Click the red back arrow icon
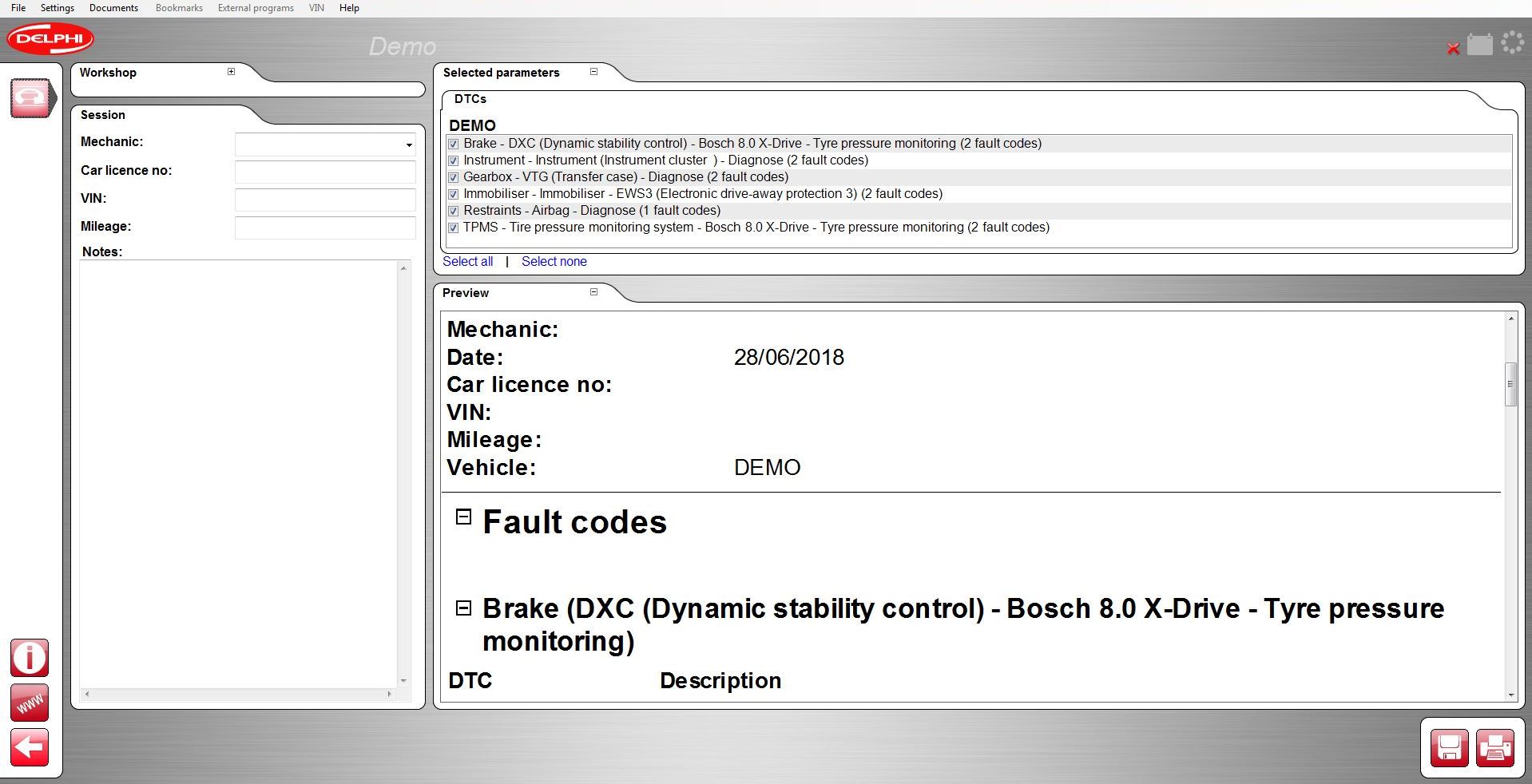1532x784 pixels. (30, 748)
